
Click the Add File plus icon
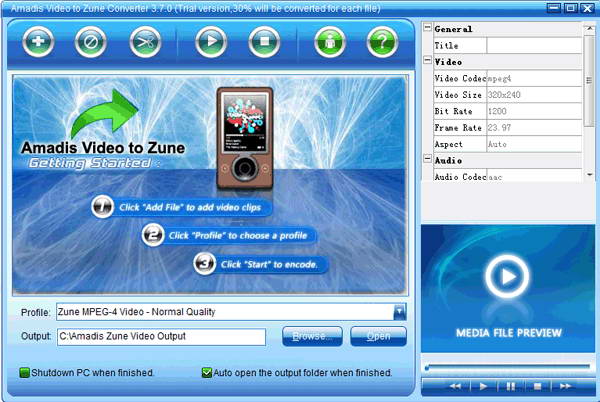click(x=38, y=41)
